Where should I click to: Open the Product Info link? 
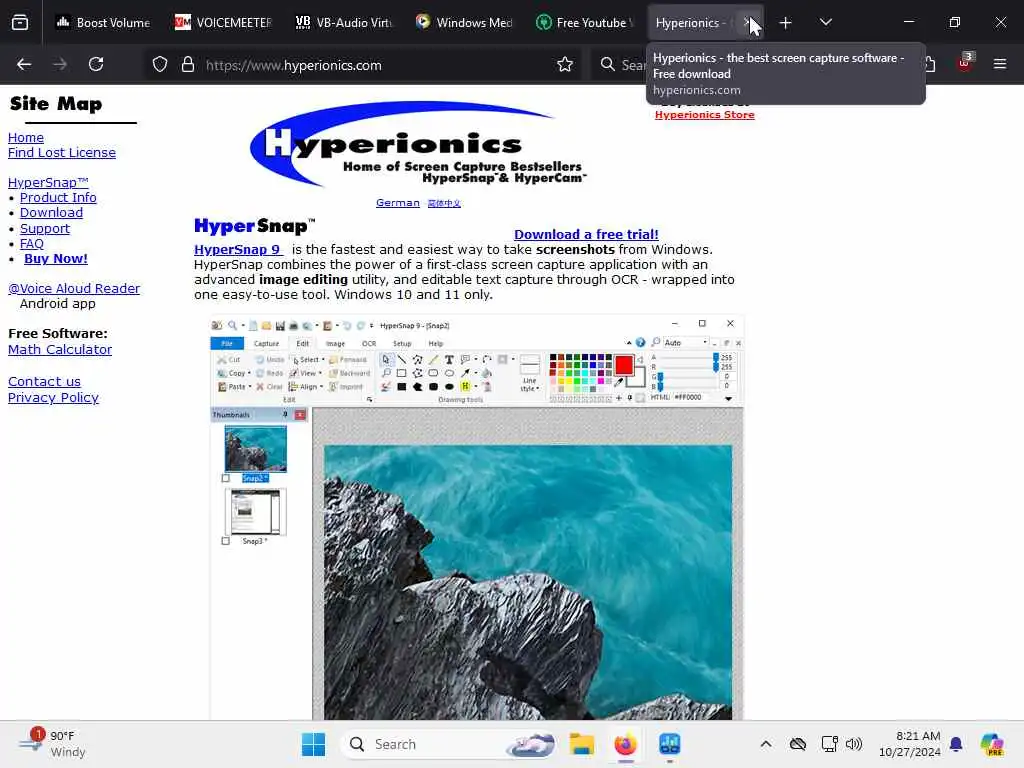coord(58,198)
